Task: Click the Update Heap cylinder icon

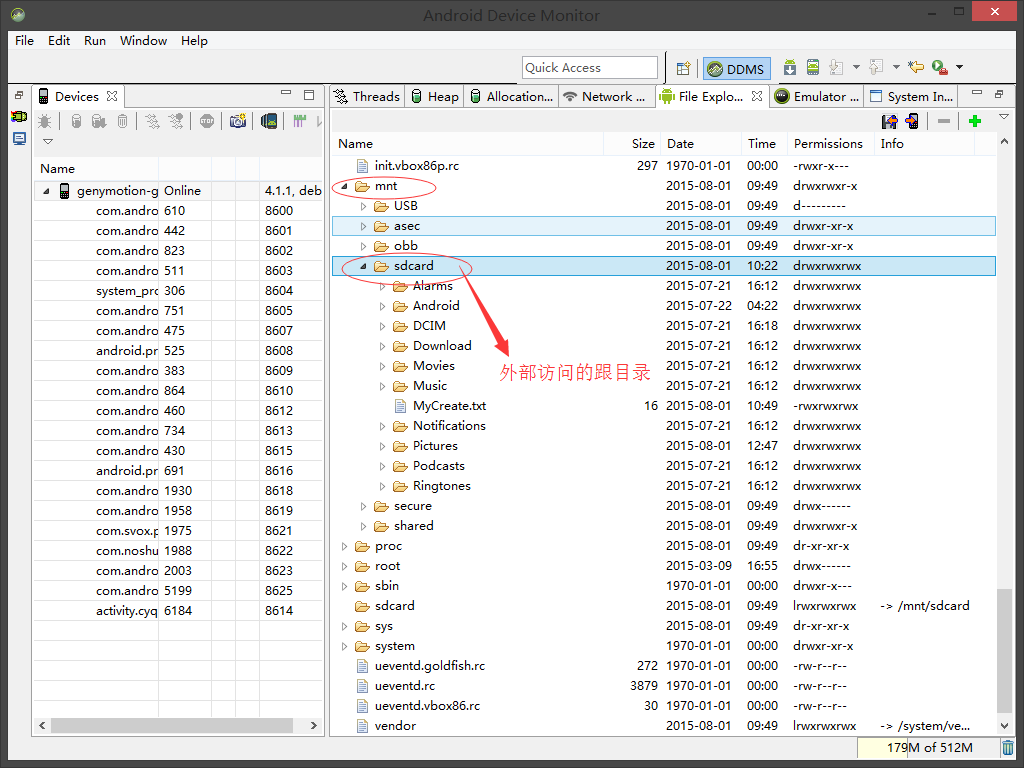Action: click(x=76, y=121)
